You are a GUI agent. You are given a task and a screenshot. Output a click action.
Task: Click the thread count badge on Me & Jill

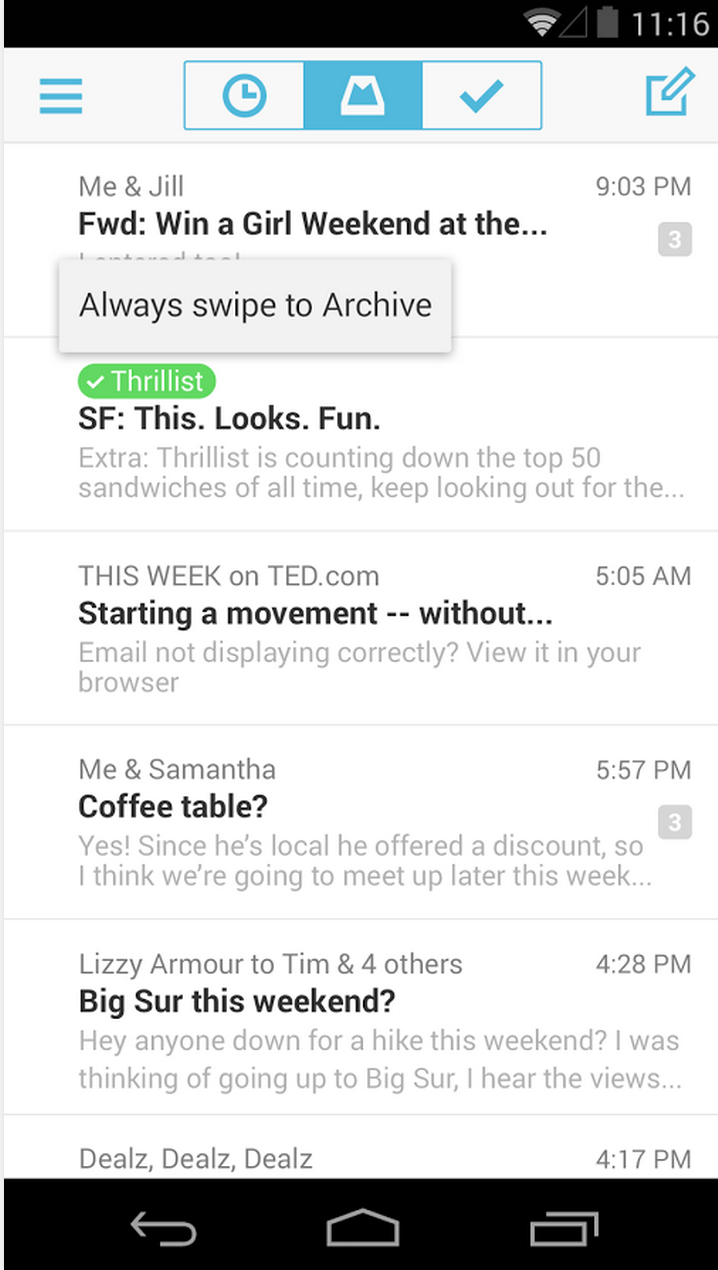pyautogui.click(x=675, y=240)
